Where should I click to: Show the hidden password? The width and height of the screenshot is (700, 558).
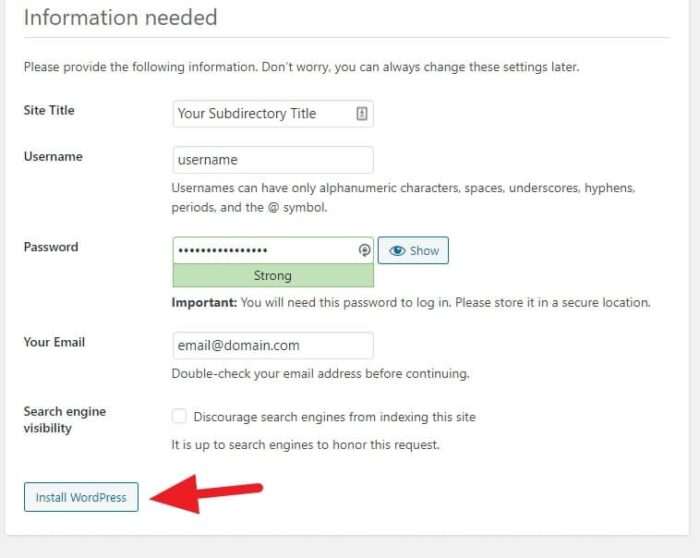point(413,250)
